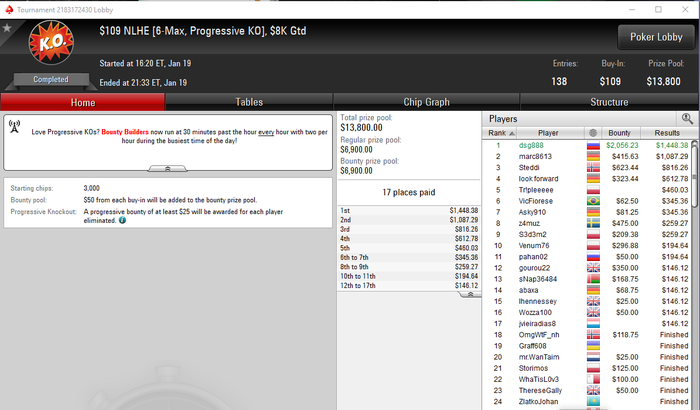Open the Structure tab

(609, 102)
